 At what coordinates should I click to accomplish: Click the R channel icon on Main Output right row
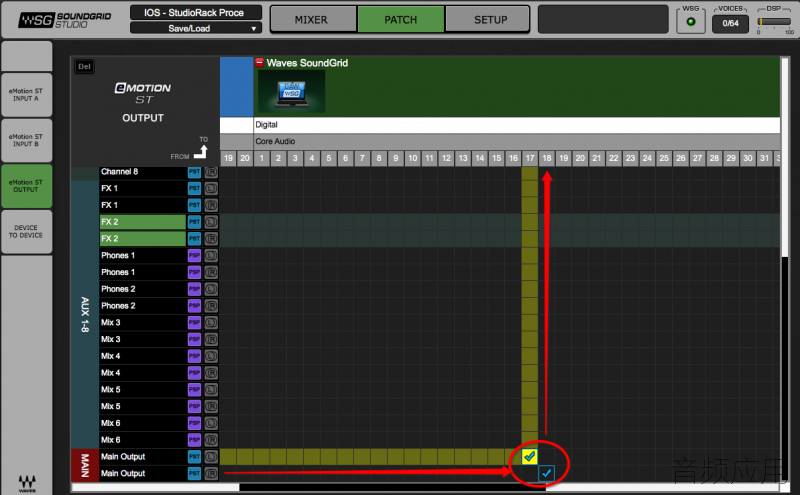point(211,474)
